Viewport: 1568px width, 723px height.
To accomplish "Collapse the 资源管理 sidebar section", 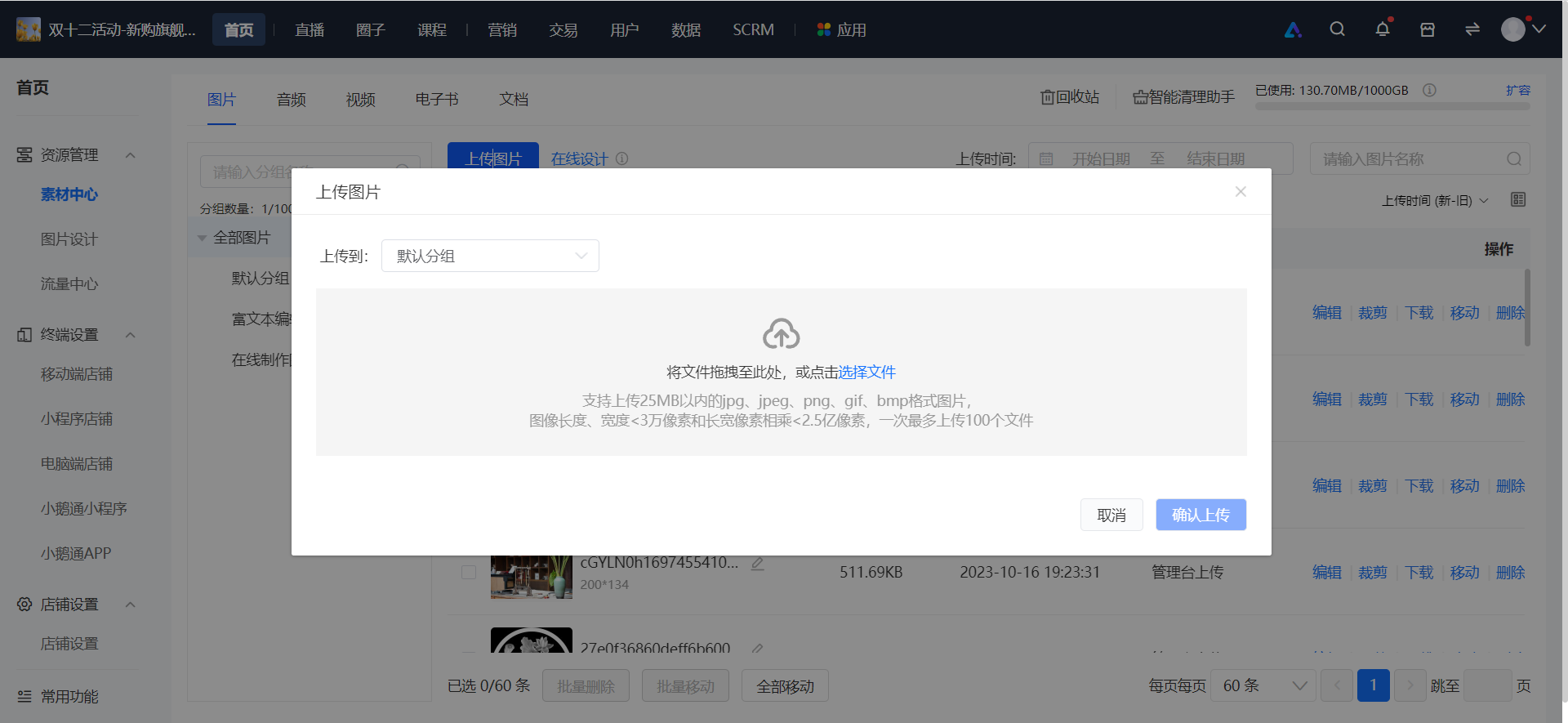I will pos(130,155).
